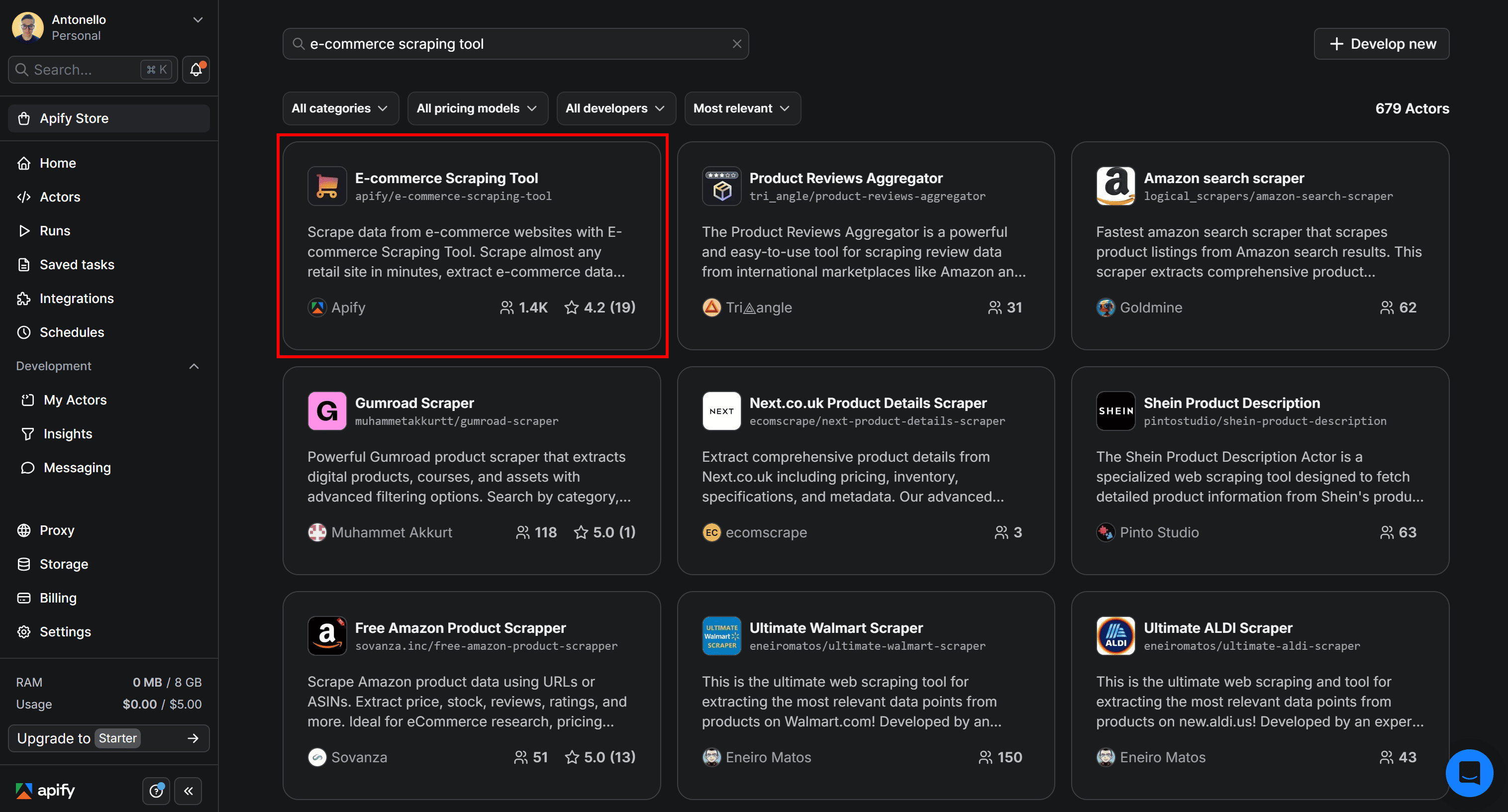Image resolution: width=1508 pixels, height=812 pixels.
Task: Open the notifications bell
Action: pyautogui.click(x=196, y=69)
